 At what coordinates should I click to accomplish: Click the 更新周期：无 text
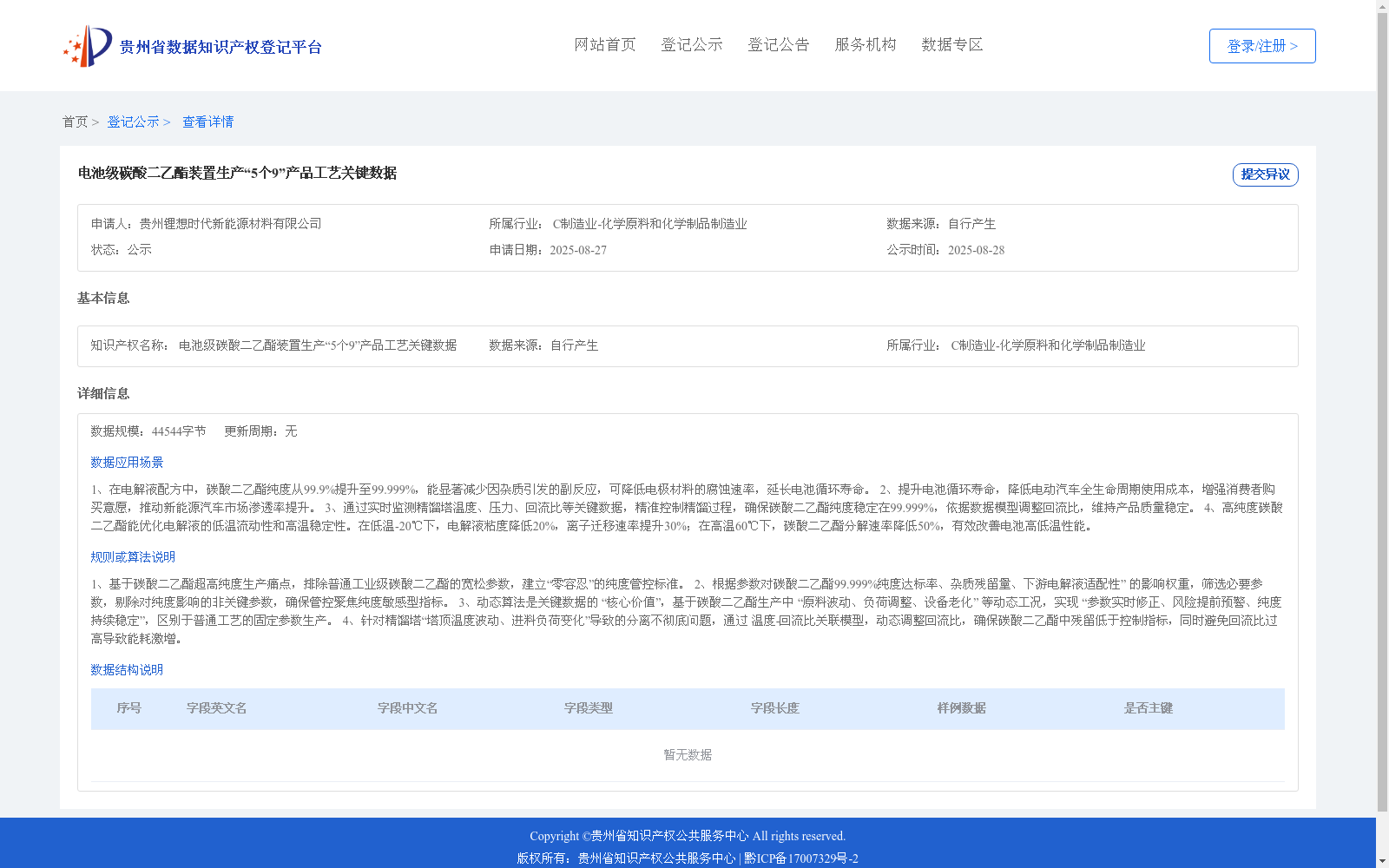click(x=260, y=431)
